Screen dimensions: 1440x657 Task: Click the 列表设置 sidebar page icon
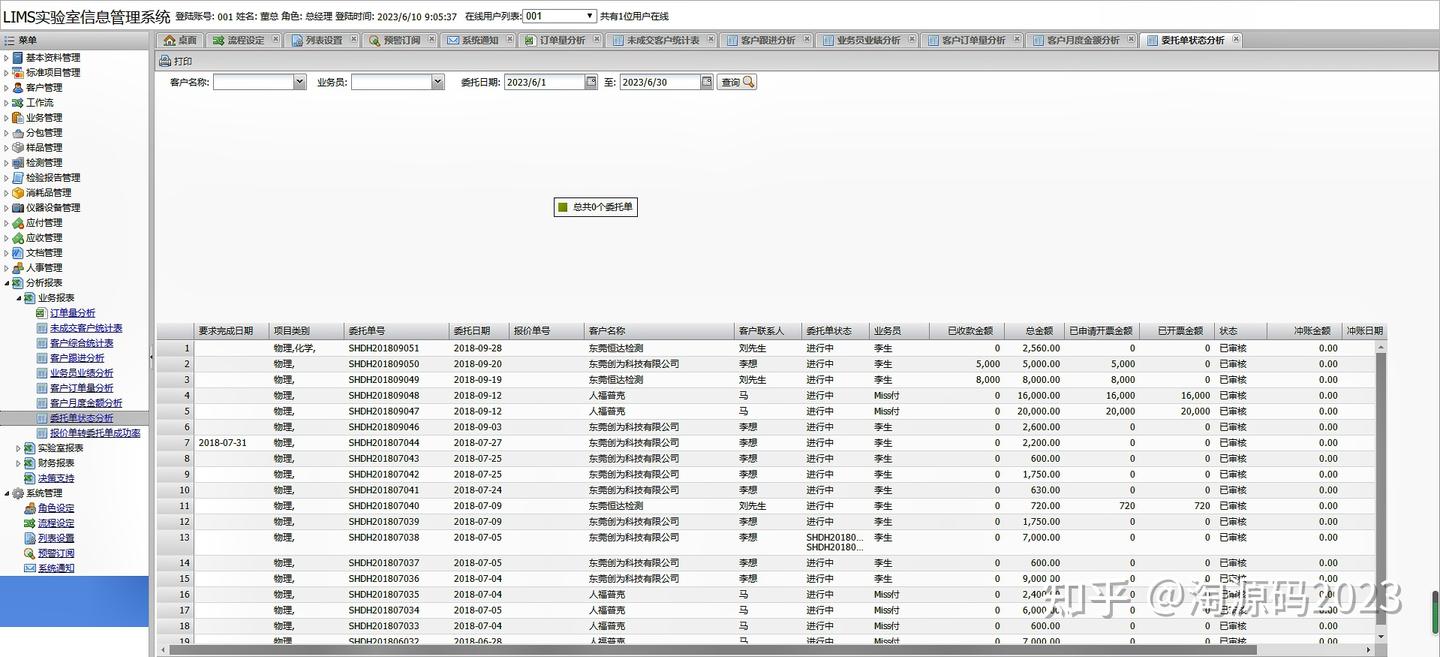(x=30, y=538)
